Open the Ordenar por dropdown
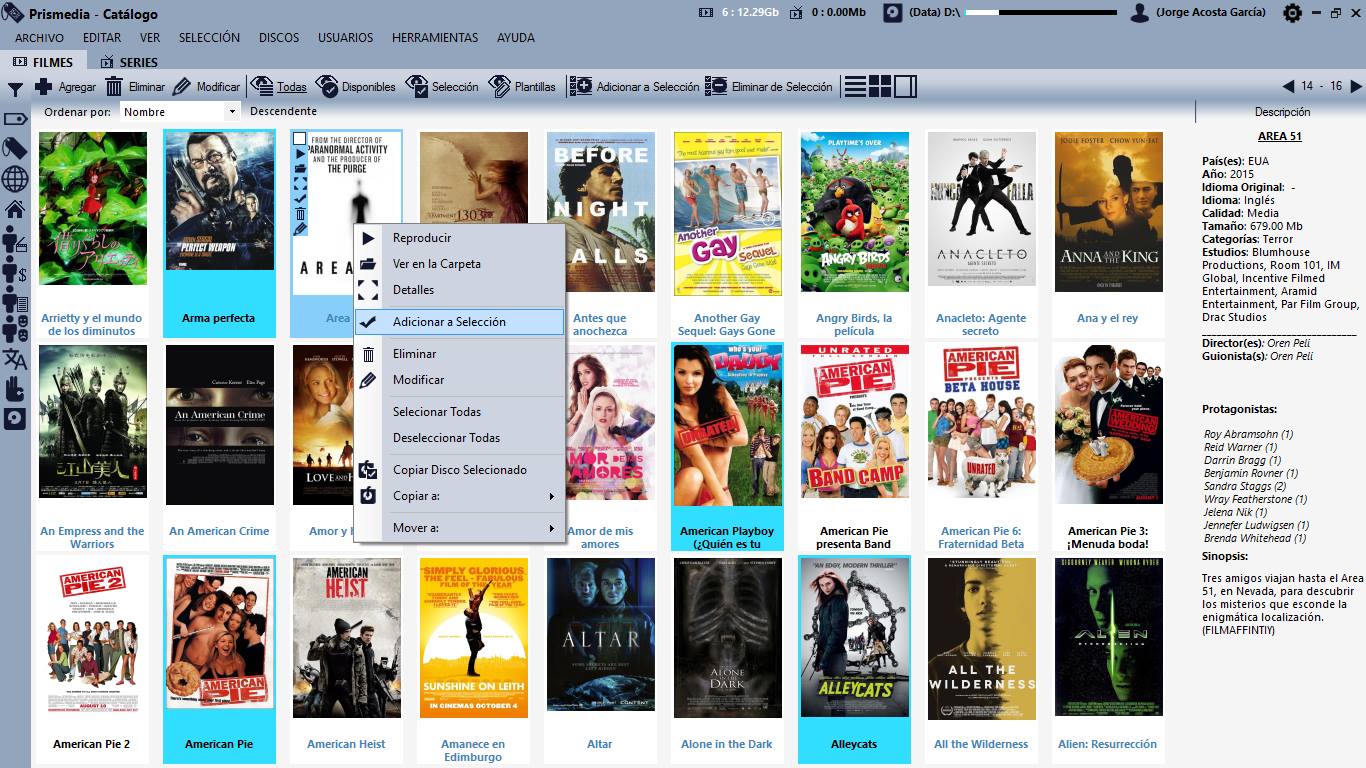Image resolution: width=1366 pixels, height=768 pixels. [x=180, y=112]
